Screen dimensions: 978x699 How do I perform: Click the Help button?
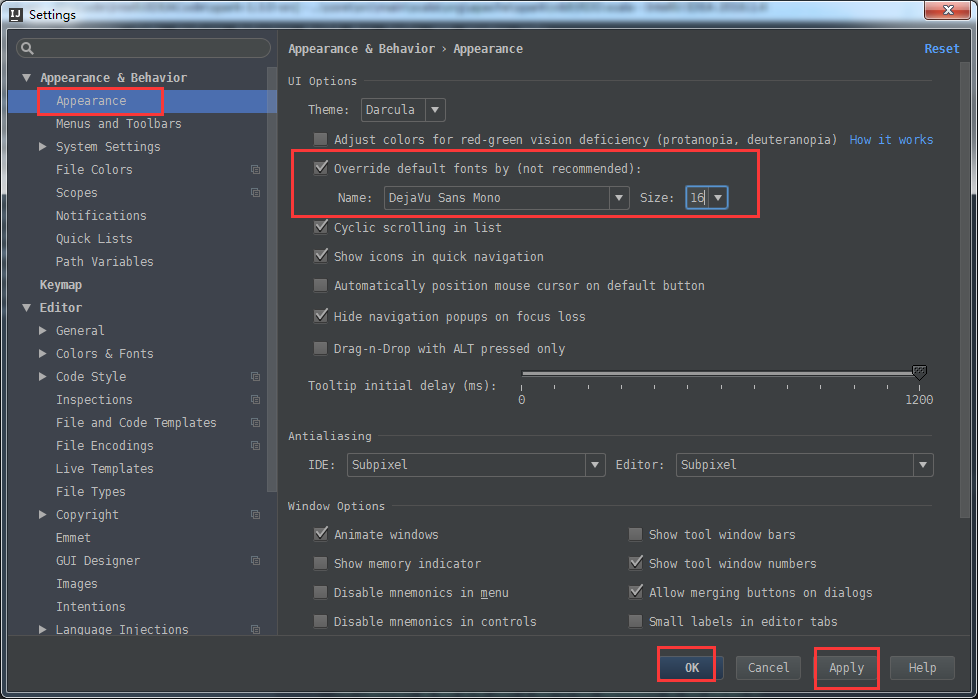click(x=922, y=668)
